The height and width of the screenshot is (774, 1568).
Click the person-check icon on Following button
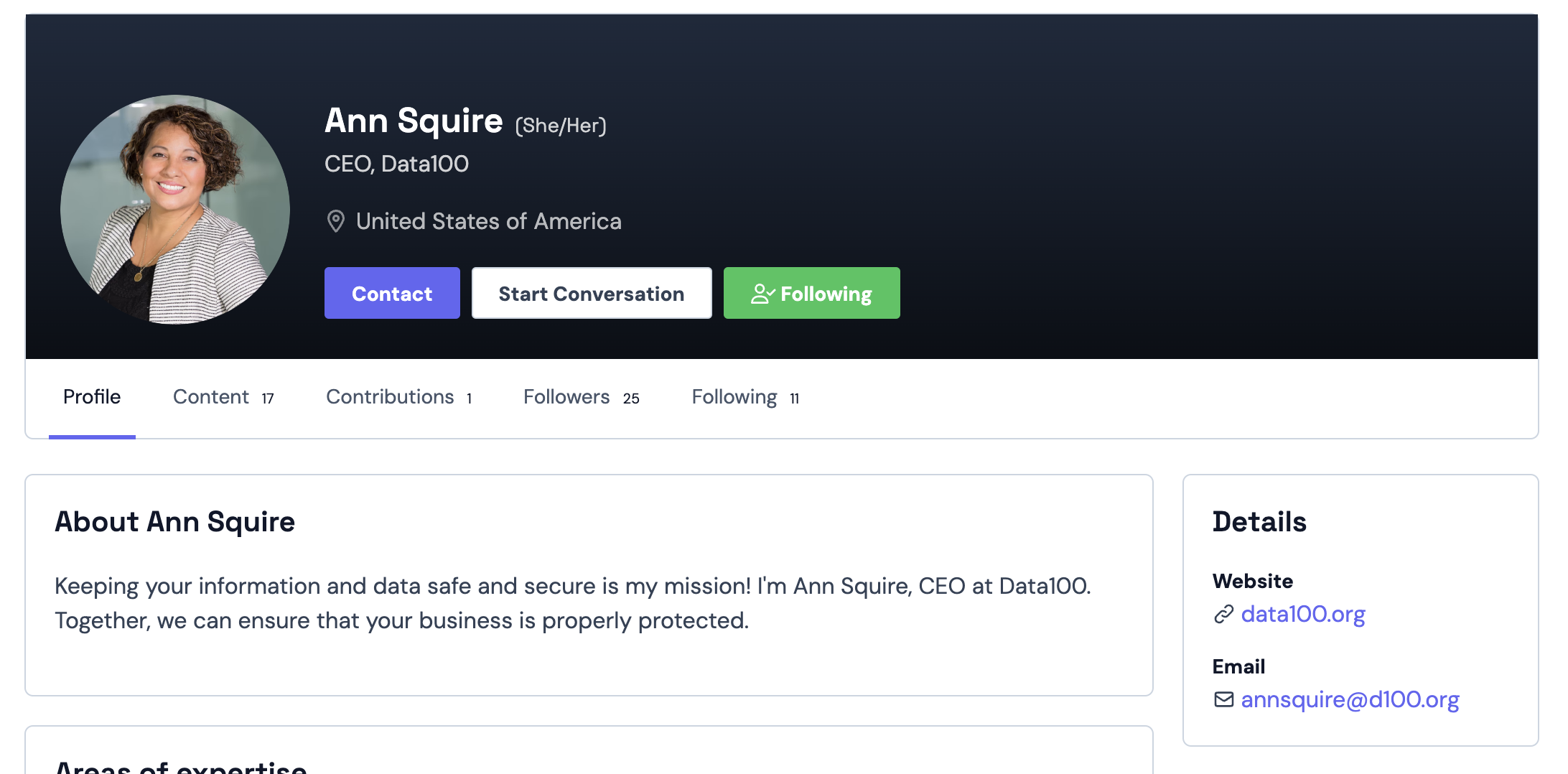pyautogui.click(x=762, y=294)
